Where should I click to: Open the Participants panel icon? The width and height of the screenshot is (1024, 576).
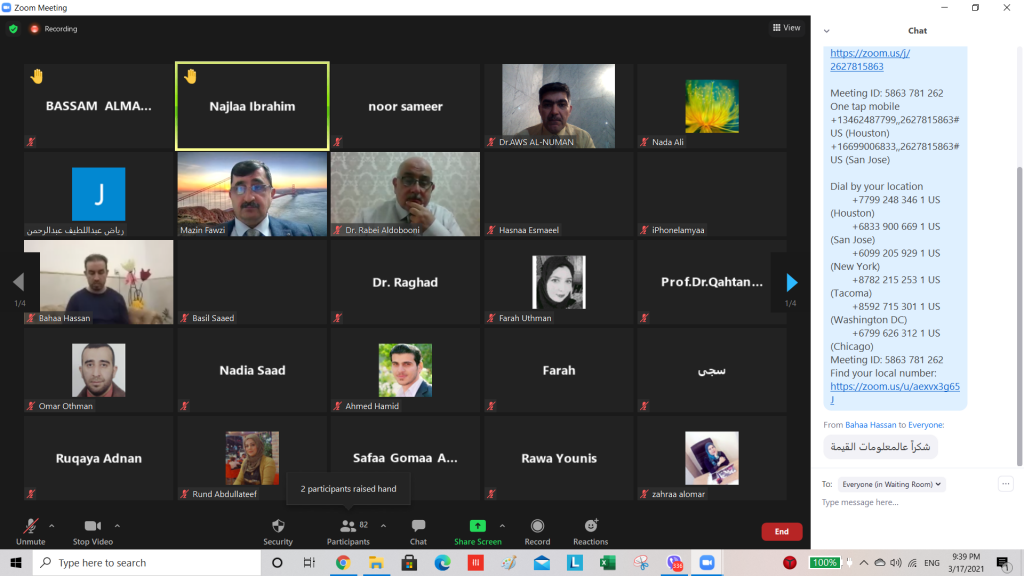347,526
